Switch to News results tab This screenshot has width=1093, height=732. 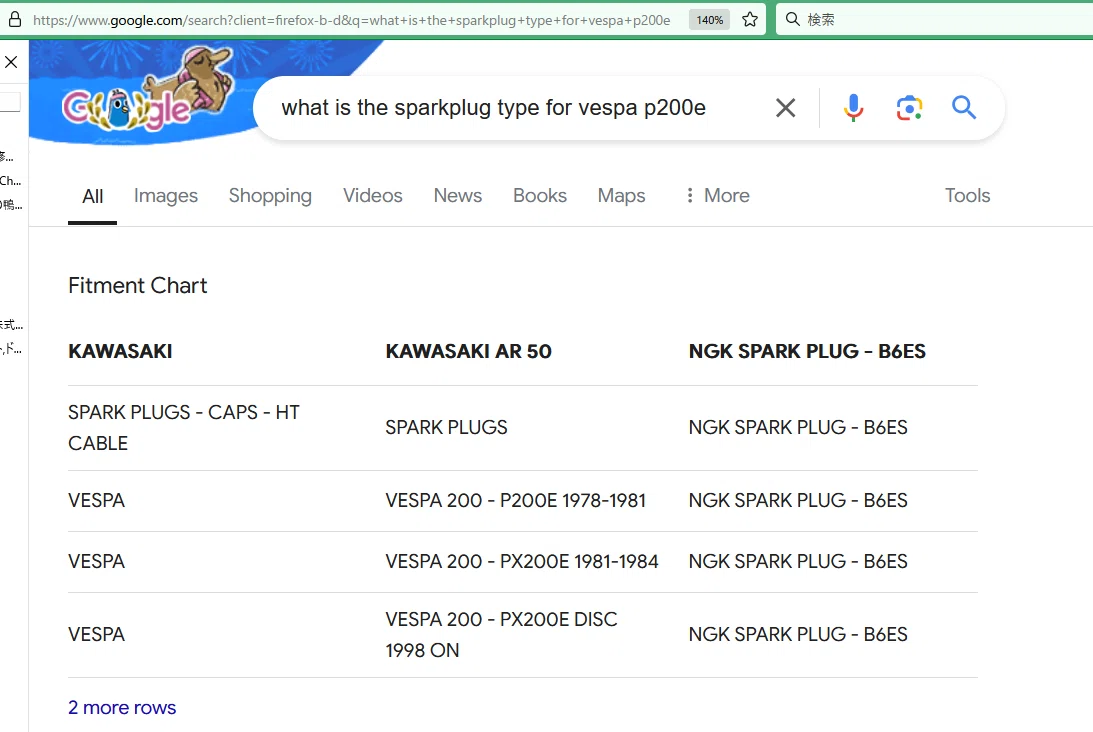click(458, 196)
